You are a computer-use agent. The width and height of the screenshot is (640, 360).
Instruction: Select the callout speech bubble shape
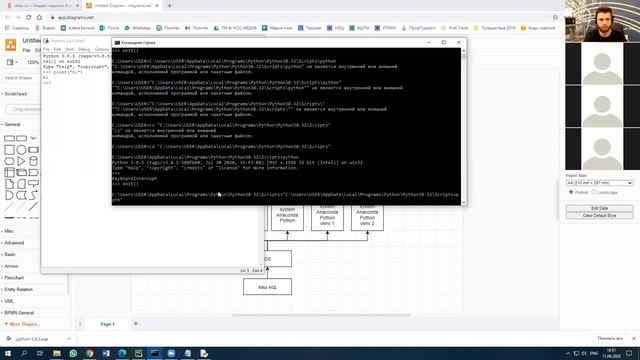33,184
